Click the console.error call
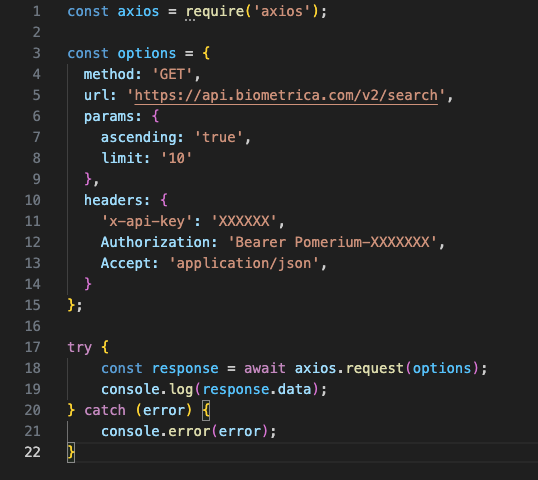Image resolution: width=538 pixels, height=480 pixels. point(188,431)
